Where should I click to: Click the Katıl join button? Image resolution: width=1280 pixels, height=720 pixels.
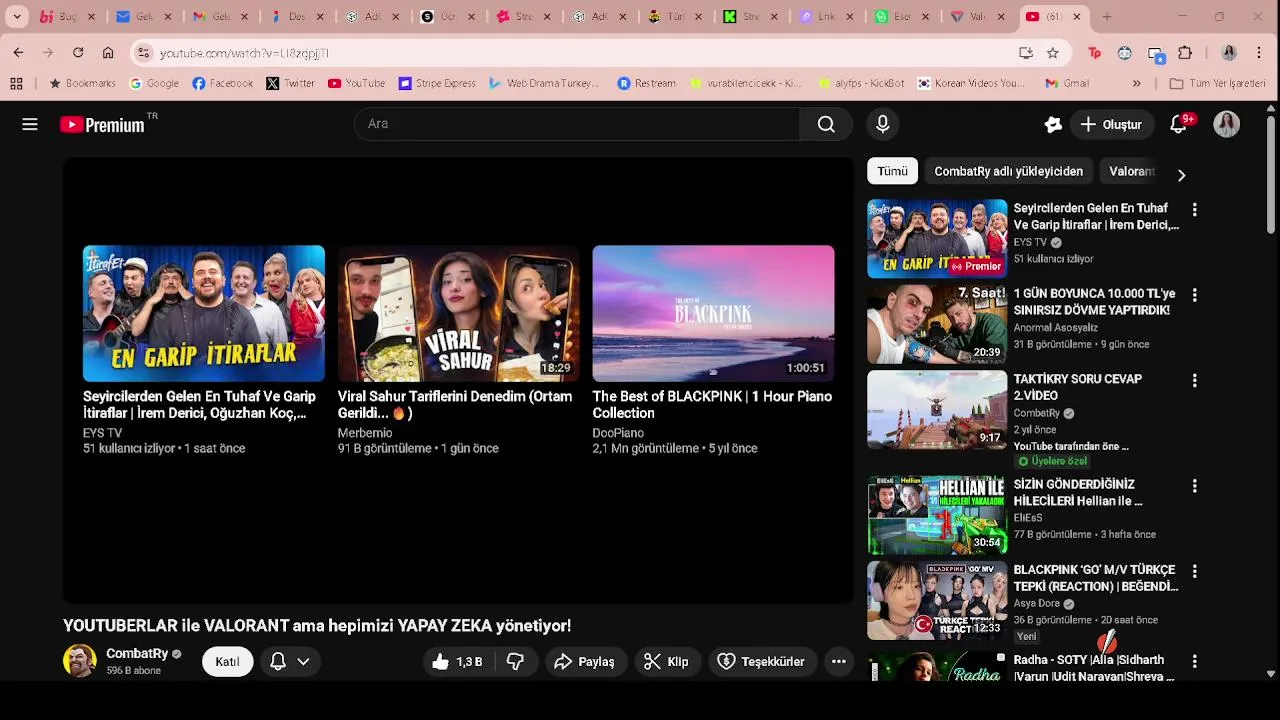pos(228,661)
